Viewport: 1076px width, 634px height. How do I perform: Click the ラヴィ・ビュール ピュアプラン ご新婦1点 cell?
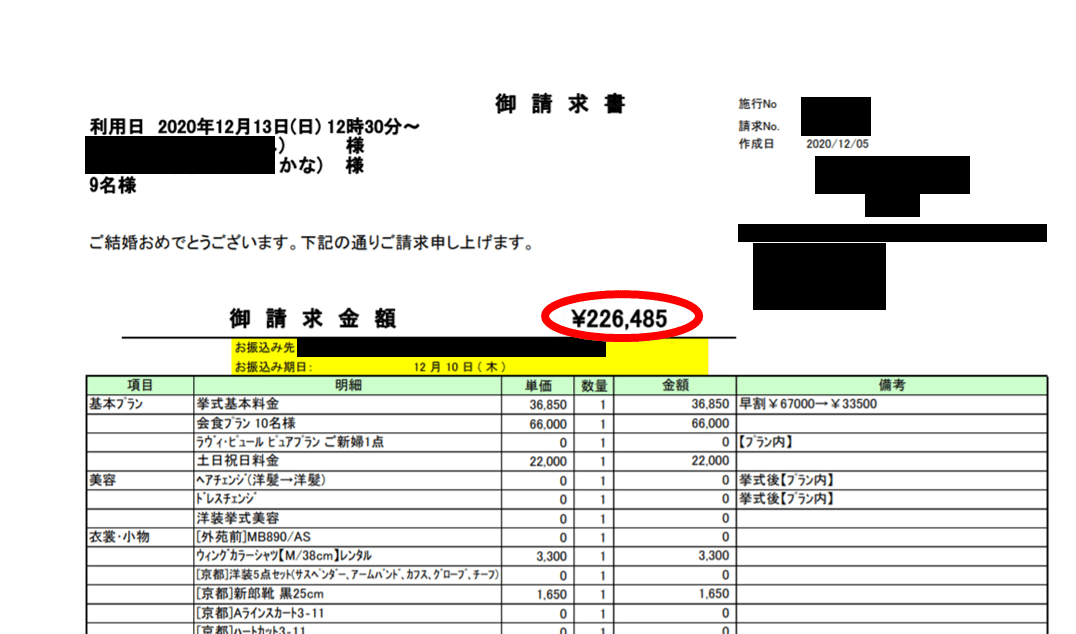point(348,443)
